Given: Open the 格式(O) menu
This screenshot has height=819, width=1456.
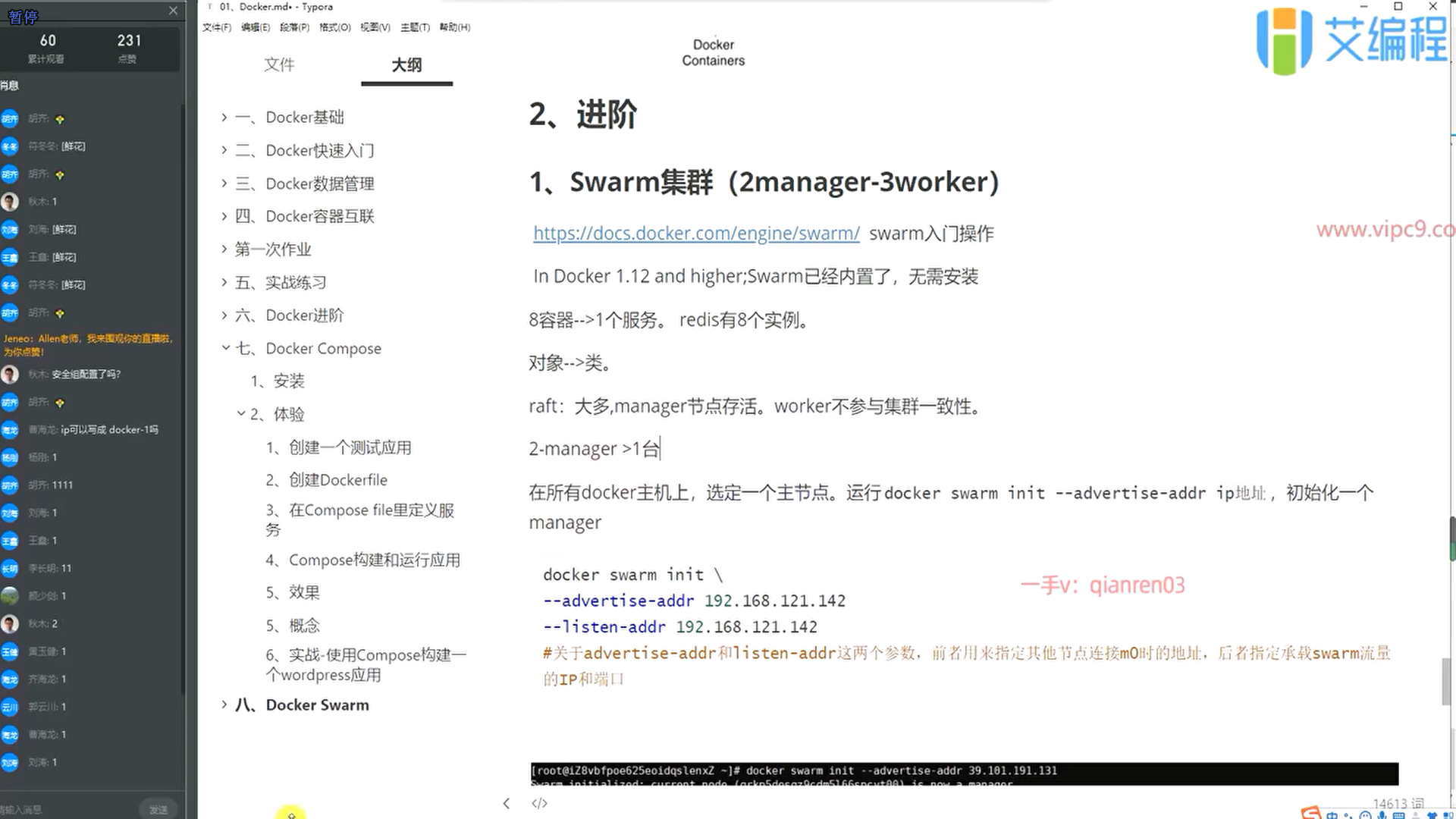Looking at the screenshot, I should click(x=334, y=27).
